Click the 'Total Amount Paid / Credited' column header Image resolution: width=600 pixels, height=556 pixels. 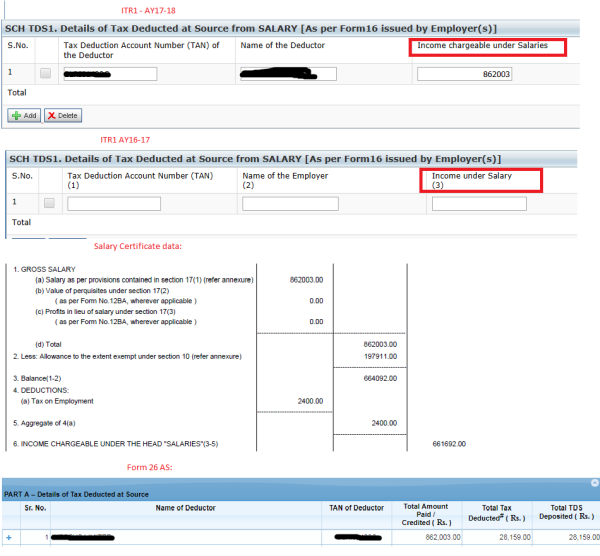(x=426, y=513)
